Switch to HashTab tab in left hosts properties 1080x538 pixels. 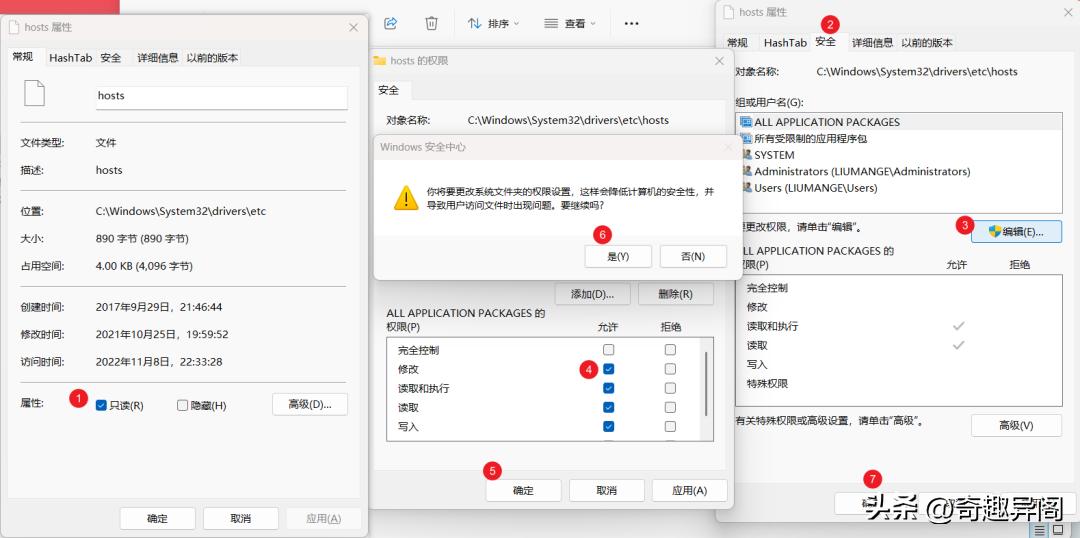point(70,58)
